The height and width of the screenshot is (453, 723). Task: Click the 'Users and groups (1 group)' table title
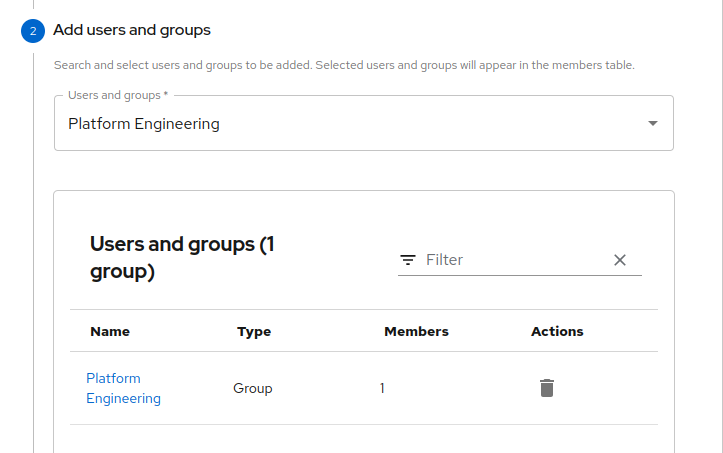click(x=182, y=258)
